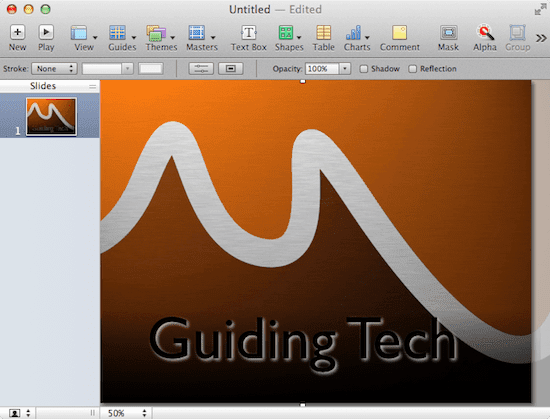The height and width of the screenshot is (419, 550).
Task: Change zoom level from 50% stepper
Action: 144,413
